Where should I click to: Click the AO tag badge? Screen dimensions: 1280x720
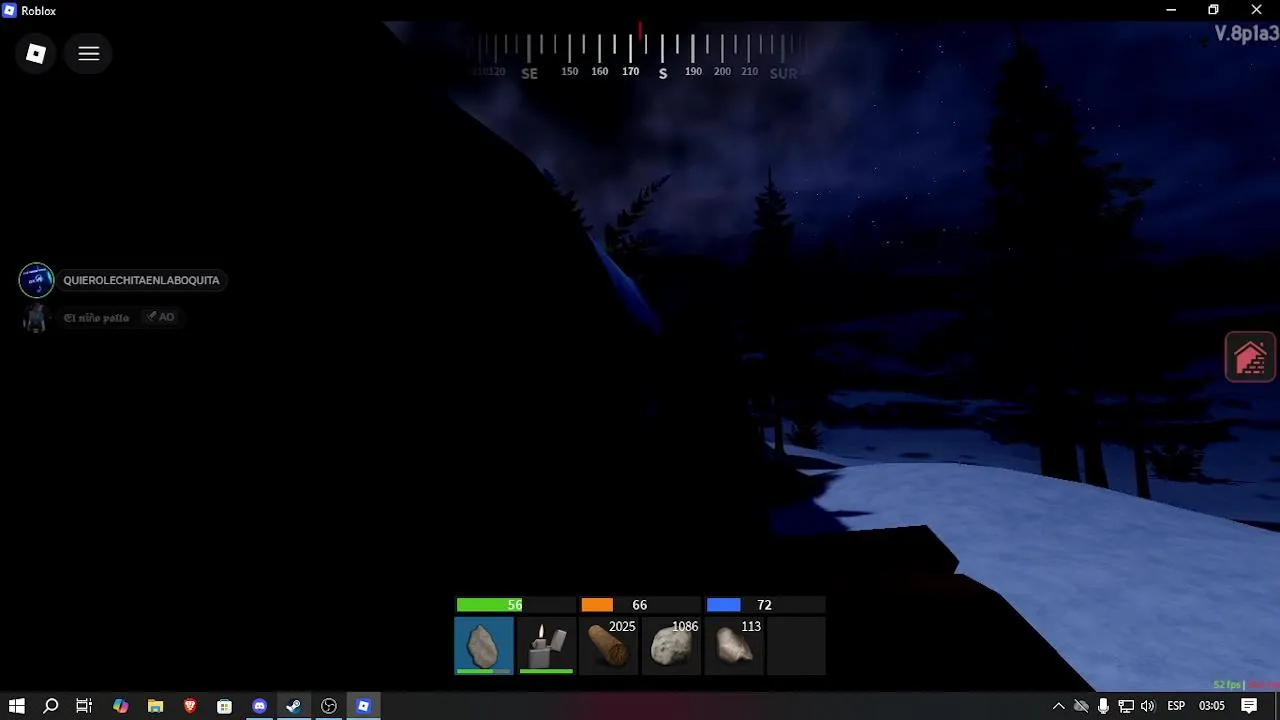[160, 317]
